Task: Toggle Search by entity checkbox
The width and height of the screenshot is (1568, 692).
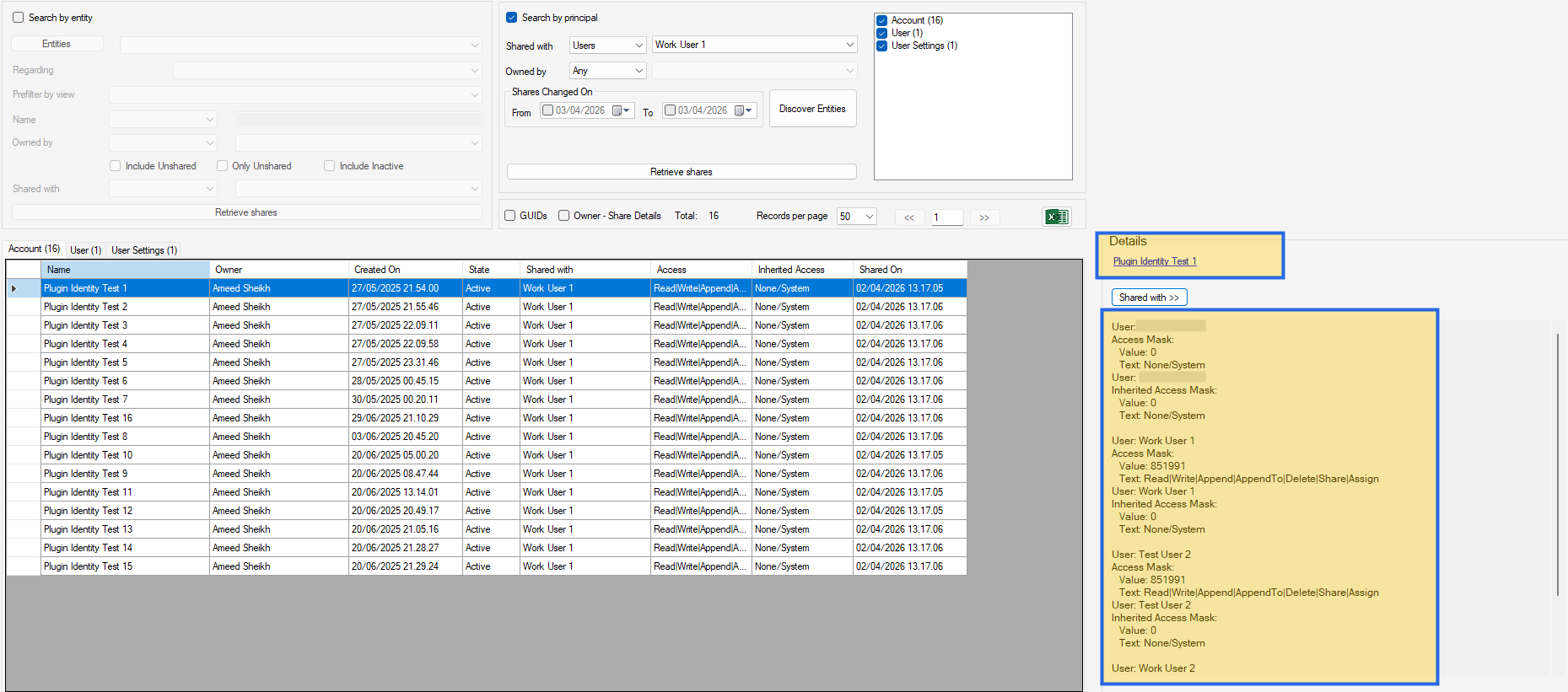Action: (18, 18)
